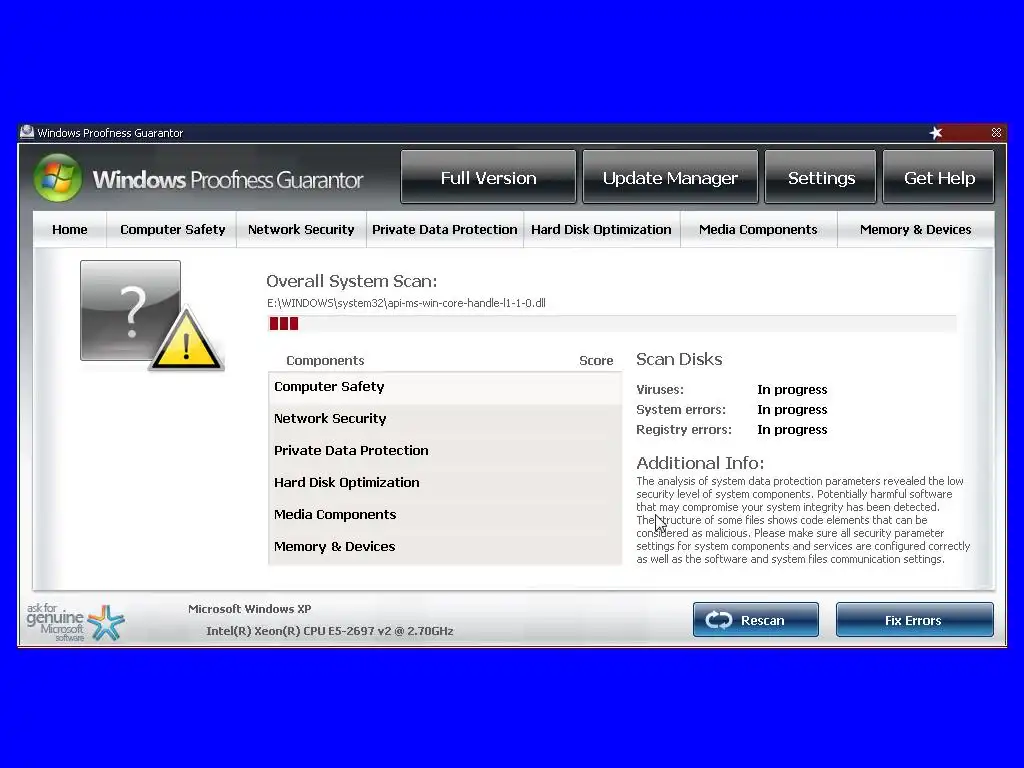
Task: Click the Windows logo orb icon
Action: [x=58, y=178]
